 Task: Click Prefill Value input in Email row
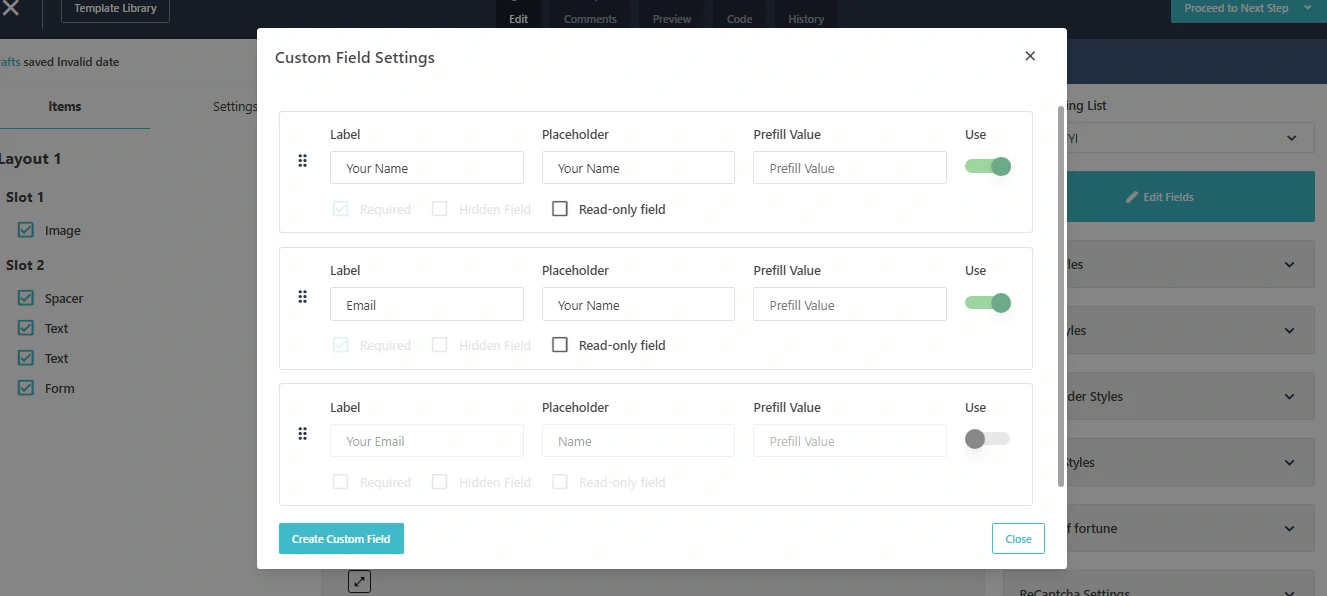pyautogui.click(x=850, y=305)
